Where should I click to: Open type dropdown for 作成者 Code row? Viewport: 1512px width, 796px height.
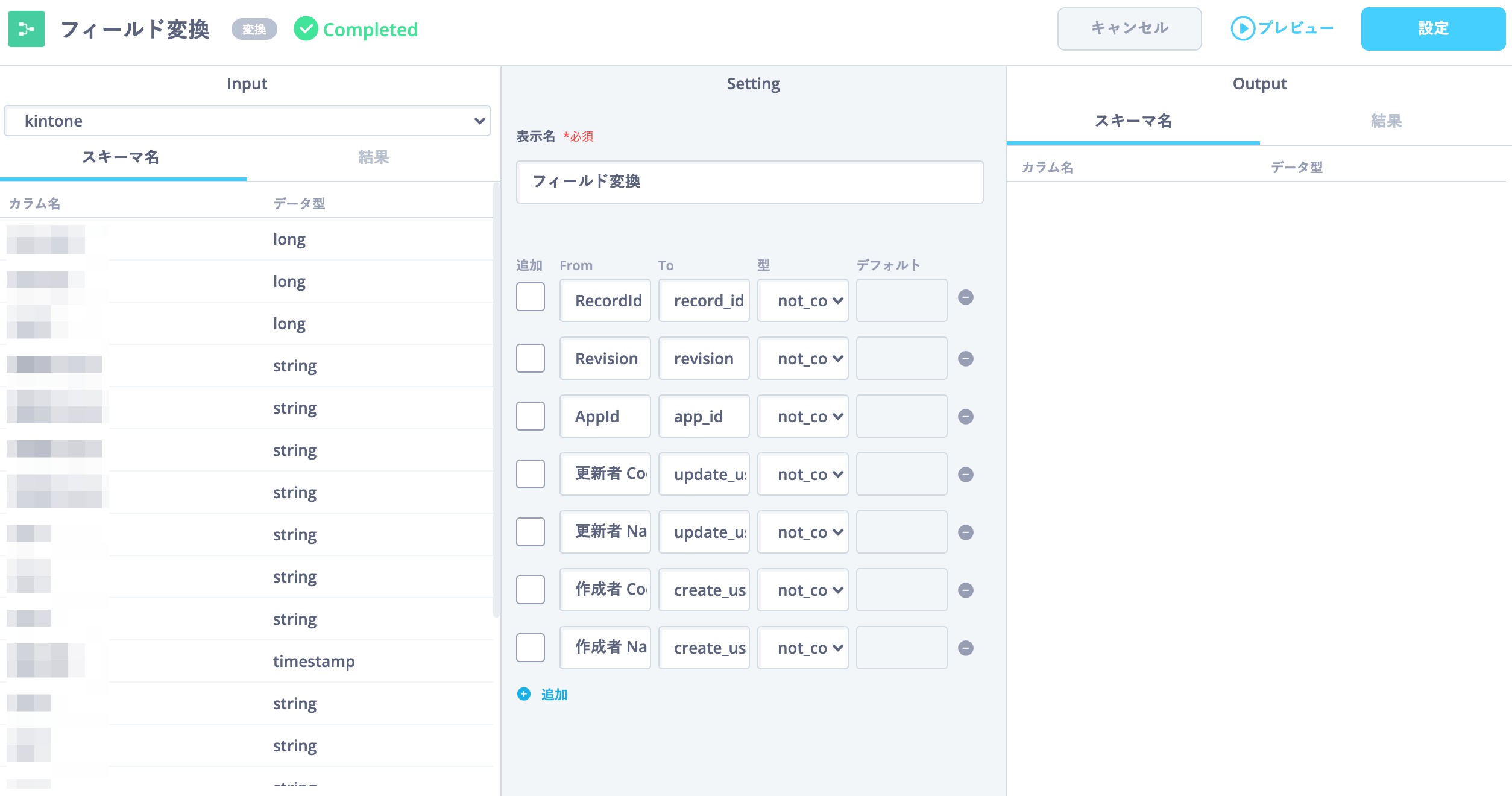[x=803, y=590]
